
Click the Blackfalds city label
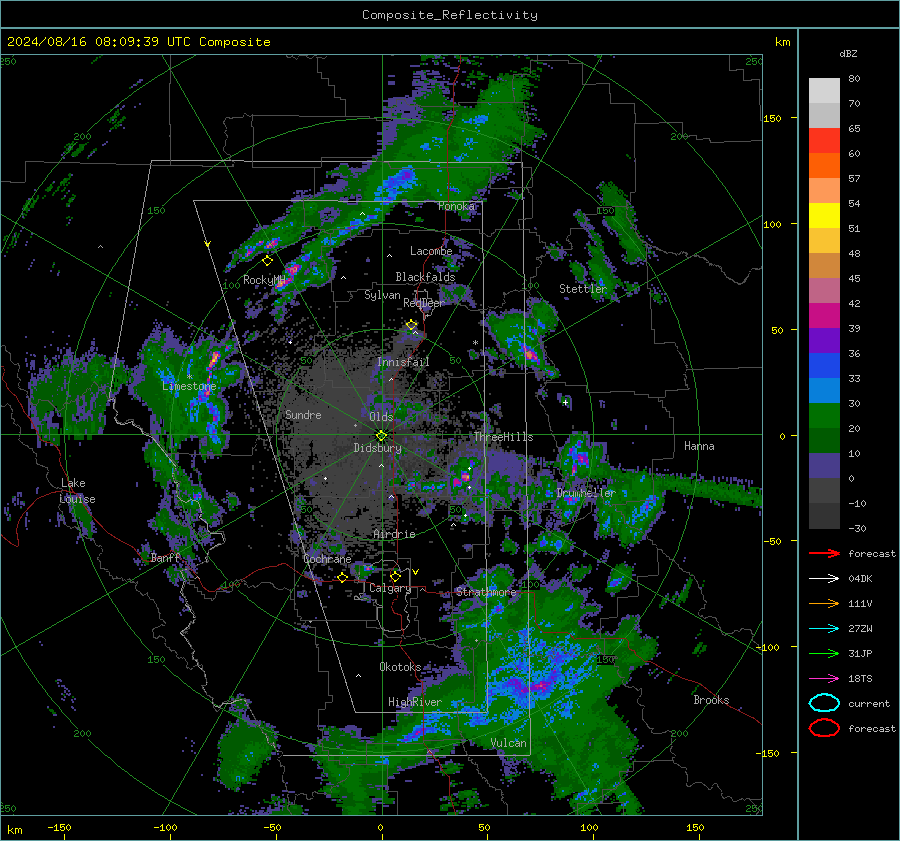425,277
